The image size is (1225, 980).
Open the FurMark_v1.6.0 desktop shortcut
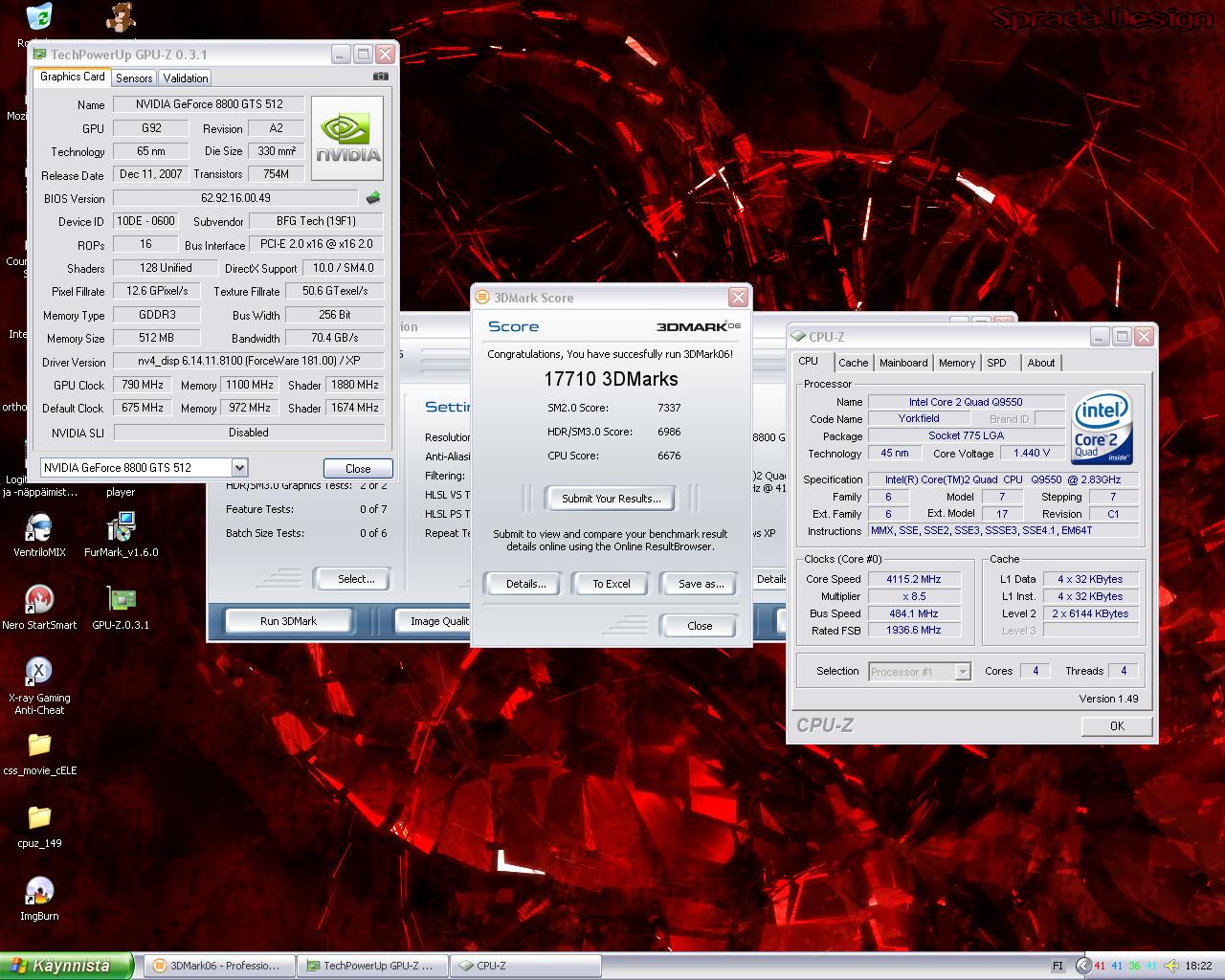[x=121, y=536]
